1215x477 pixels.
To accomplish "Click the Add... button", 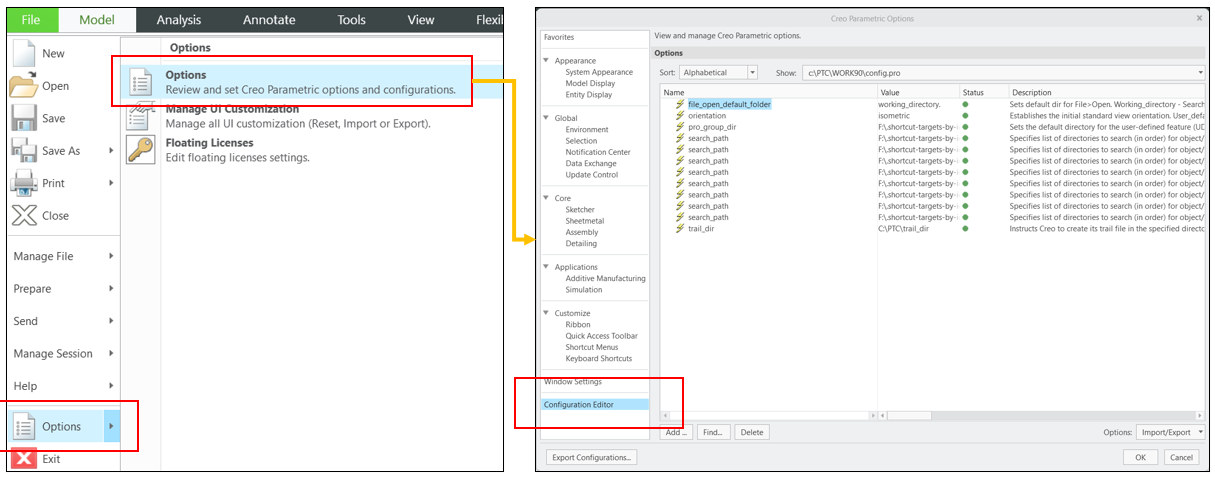I will tap(676, 432).
